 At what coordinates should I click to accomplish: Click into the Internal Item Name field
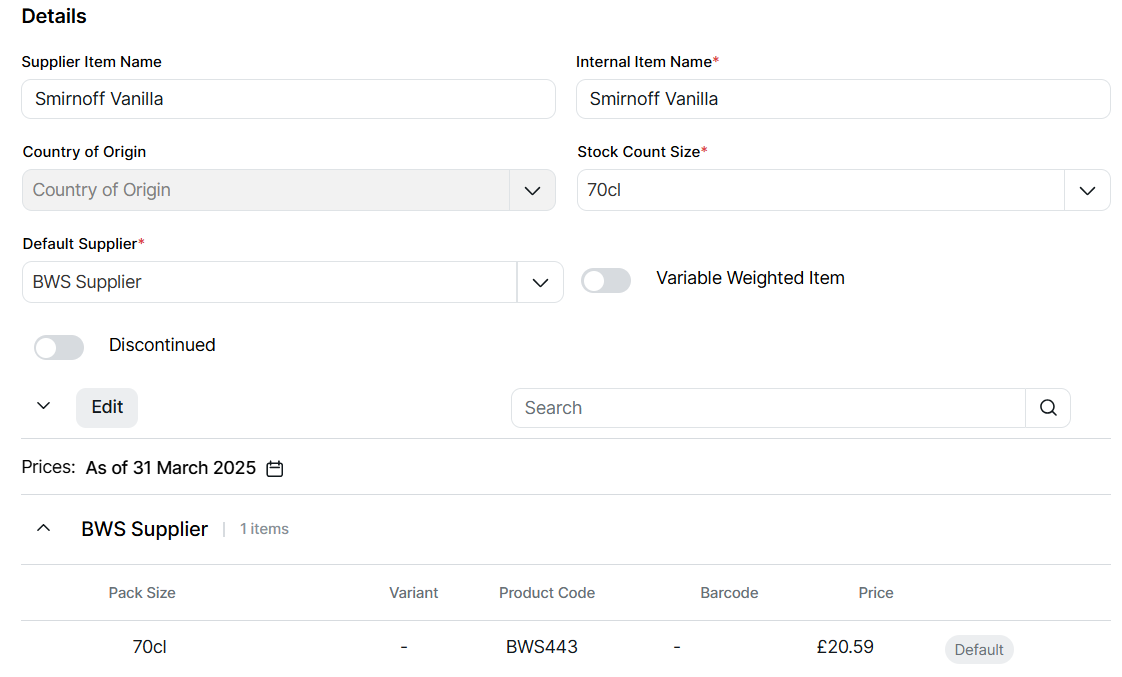coord(842,99)
